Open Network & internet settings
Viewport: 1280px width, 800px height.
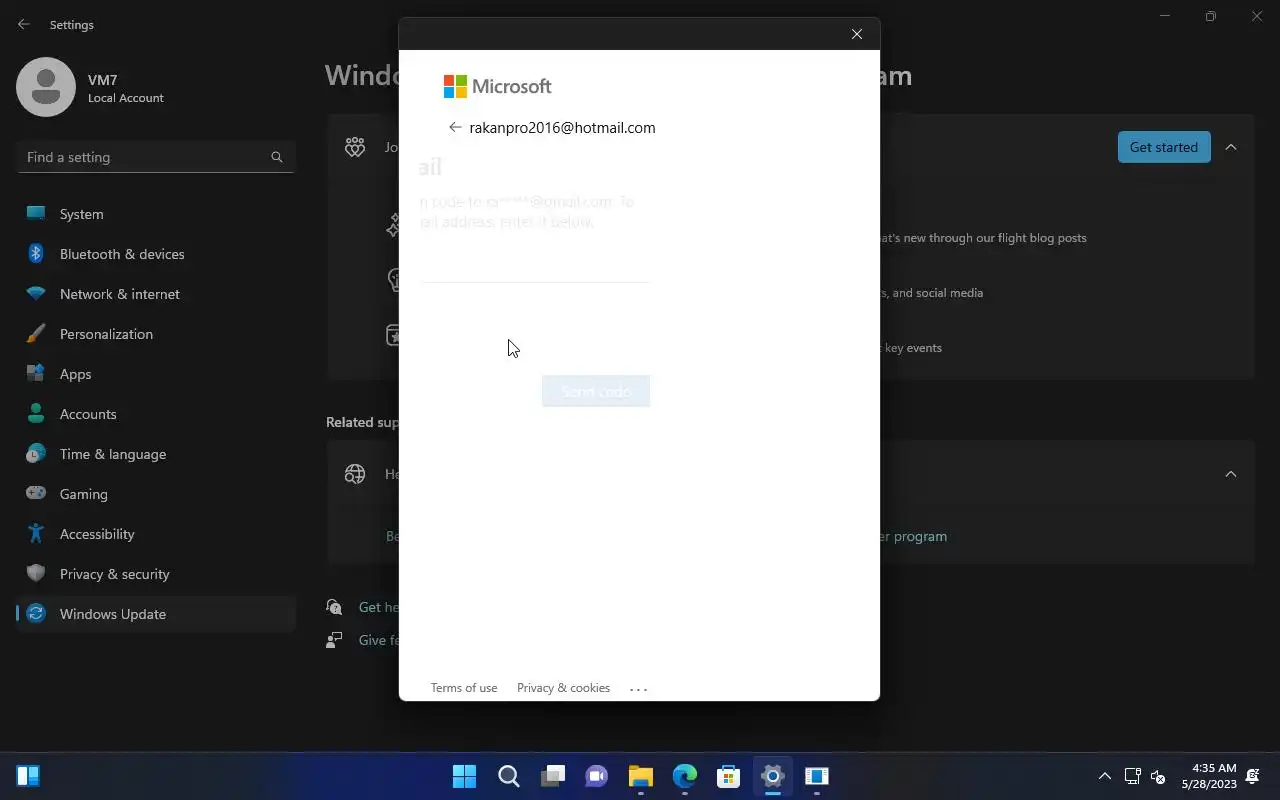point(156,294)
